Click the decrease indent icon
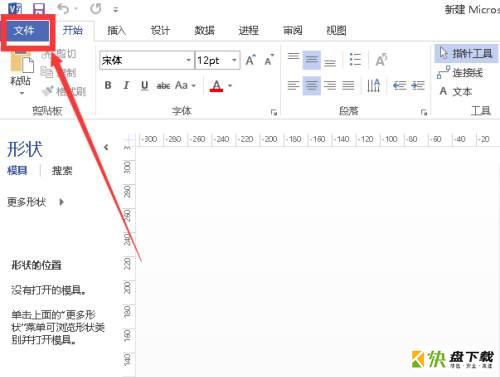The height and width of the screenshot is (377, 500). 400,86
